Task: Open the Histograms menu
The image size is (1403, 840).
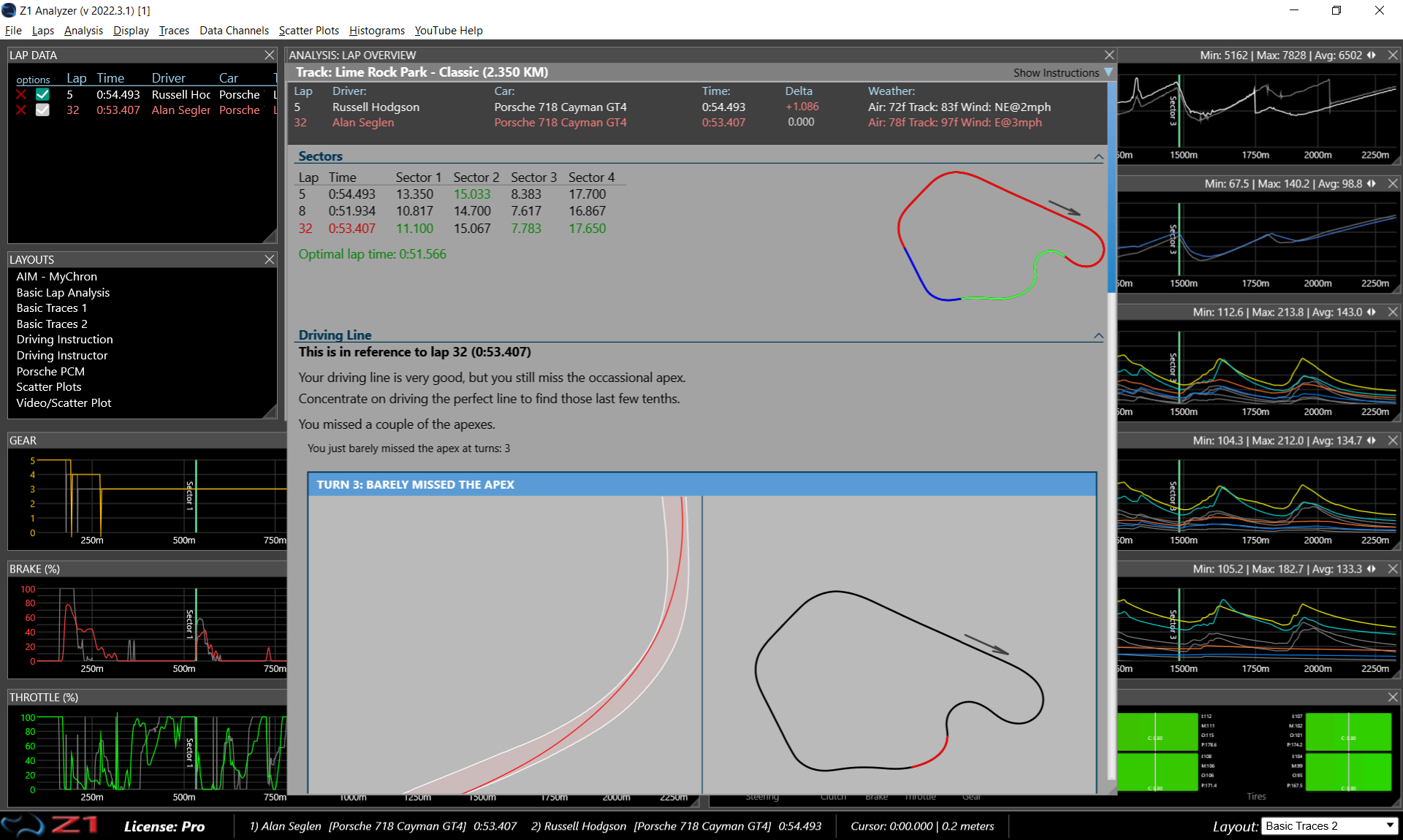Action: click(377, 31)
